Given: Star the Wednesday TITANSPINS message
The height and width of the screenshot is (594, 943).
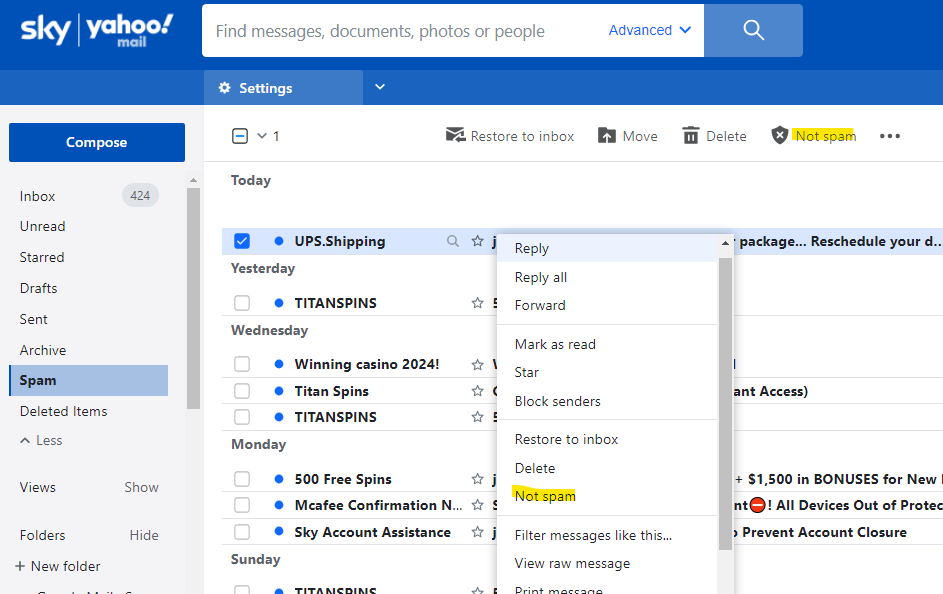Looking at the screenshot, I should pos(478,417).
